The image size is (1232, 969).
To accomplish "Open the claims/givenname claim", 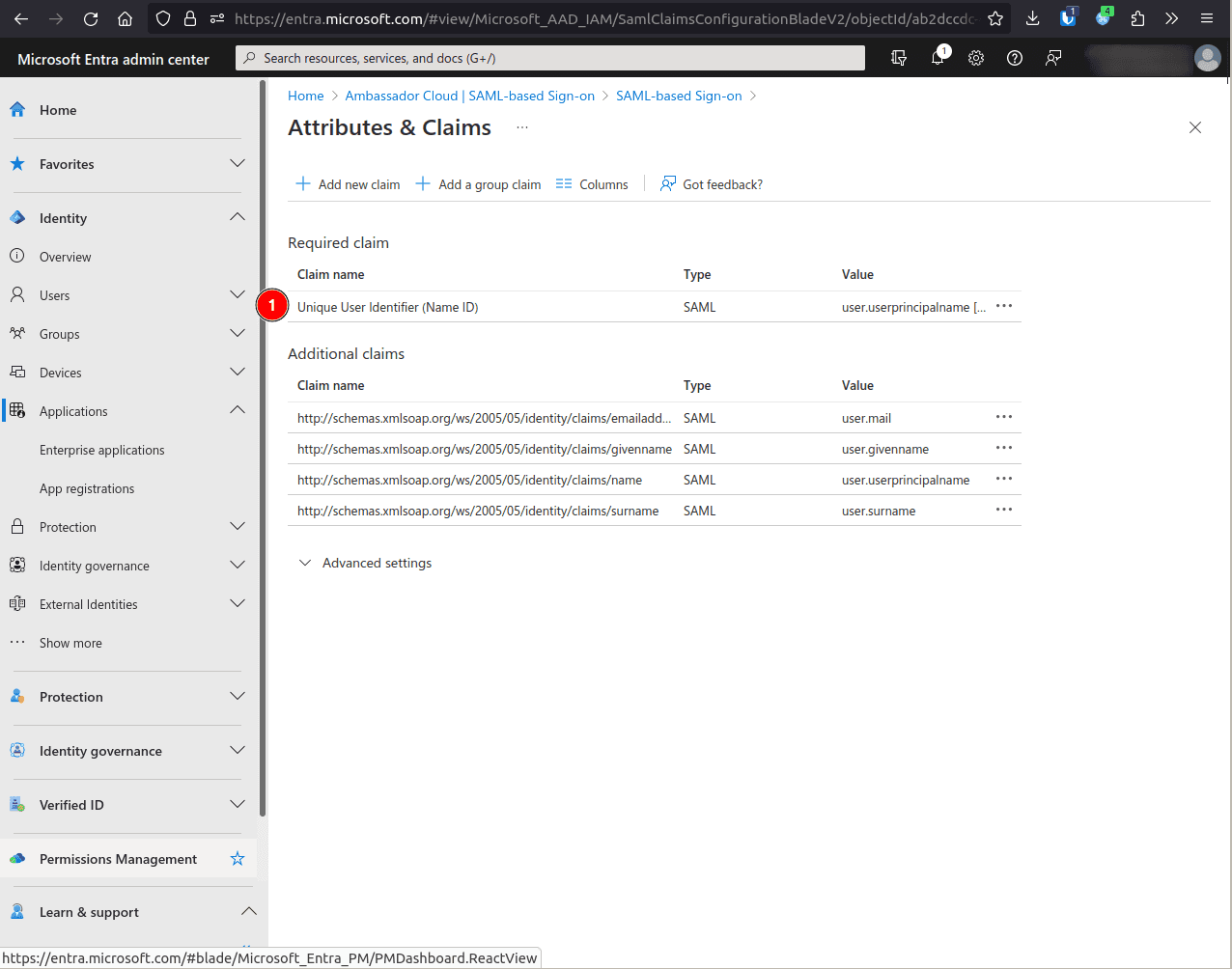I will (x=485, y=449).
